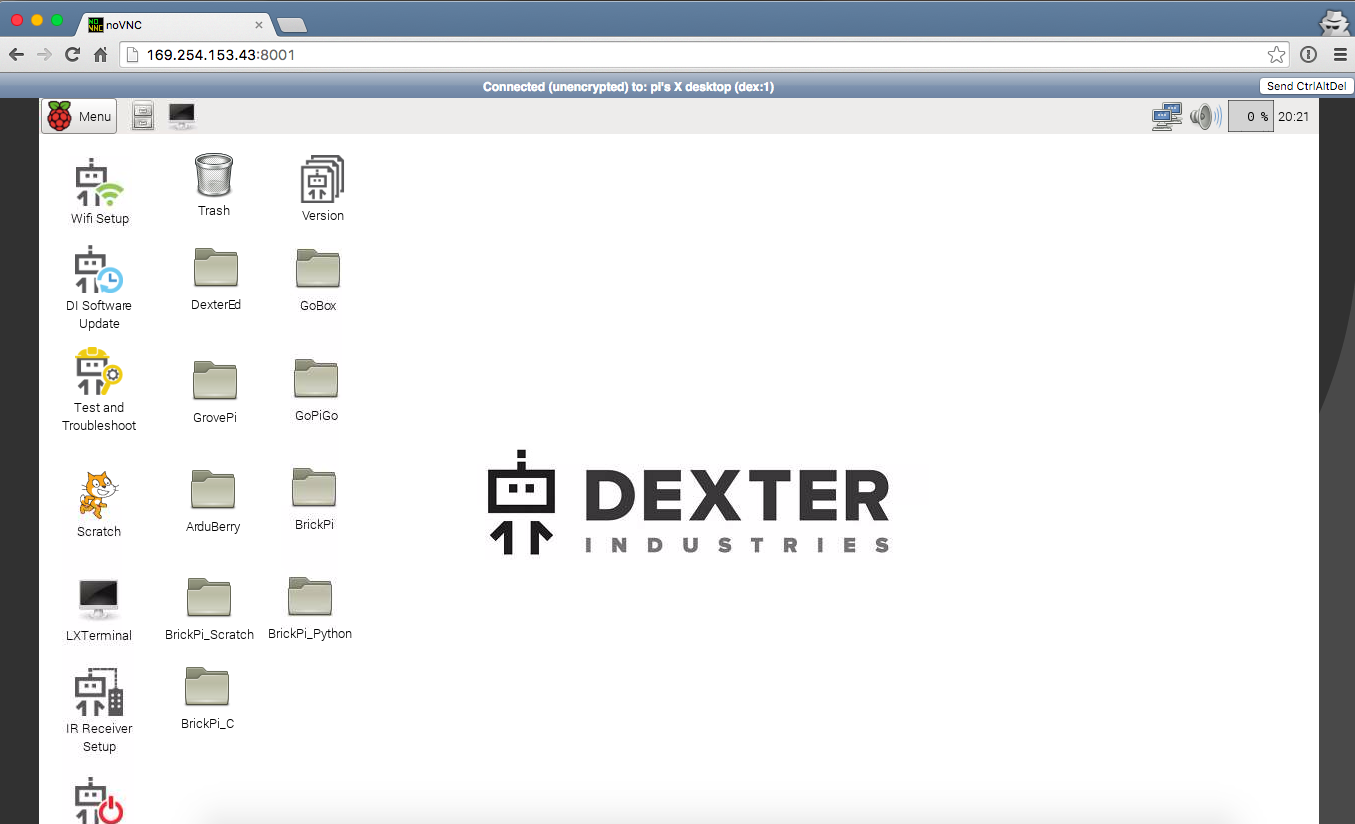Viewport: 1355px width, 824px height.
Task: Close the noVNC tab
Action: point(259,25)
